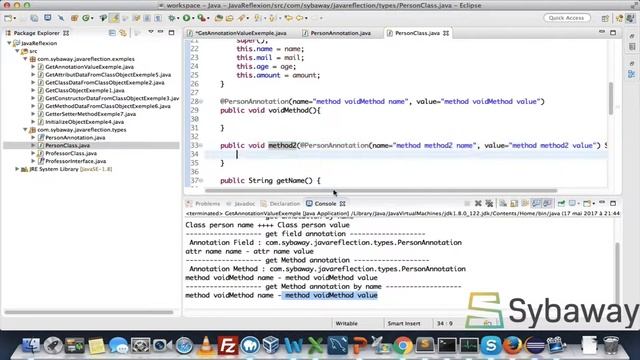
Task: Click the Save All toolbar icon
Action: pos(35,18)
